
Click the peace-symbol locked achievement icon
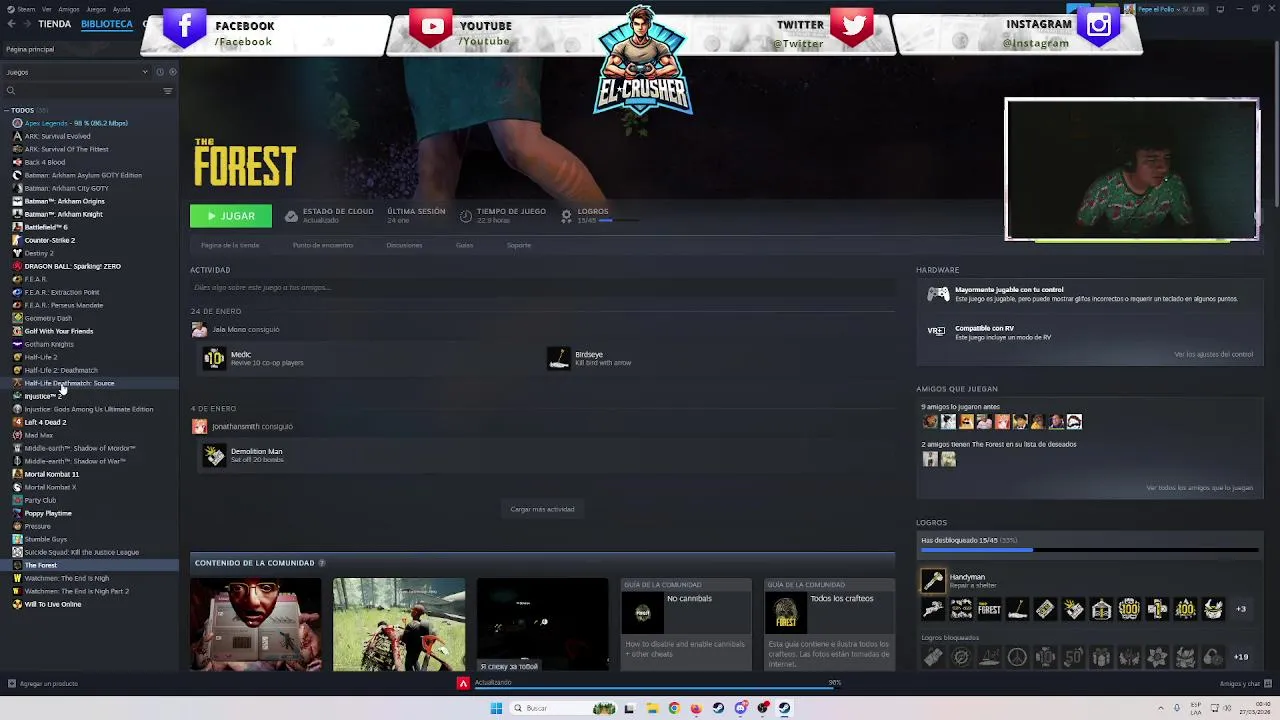click(1017, 657)
